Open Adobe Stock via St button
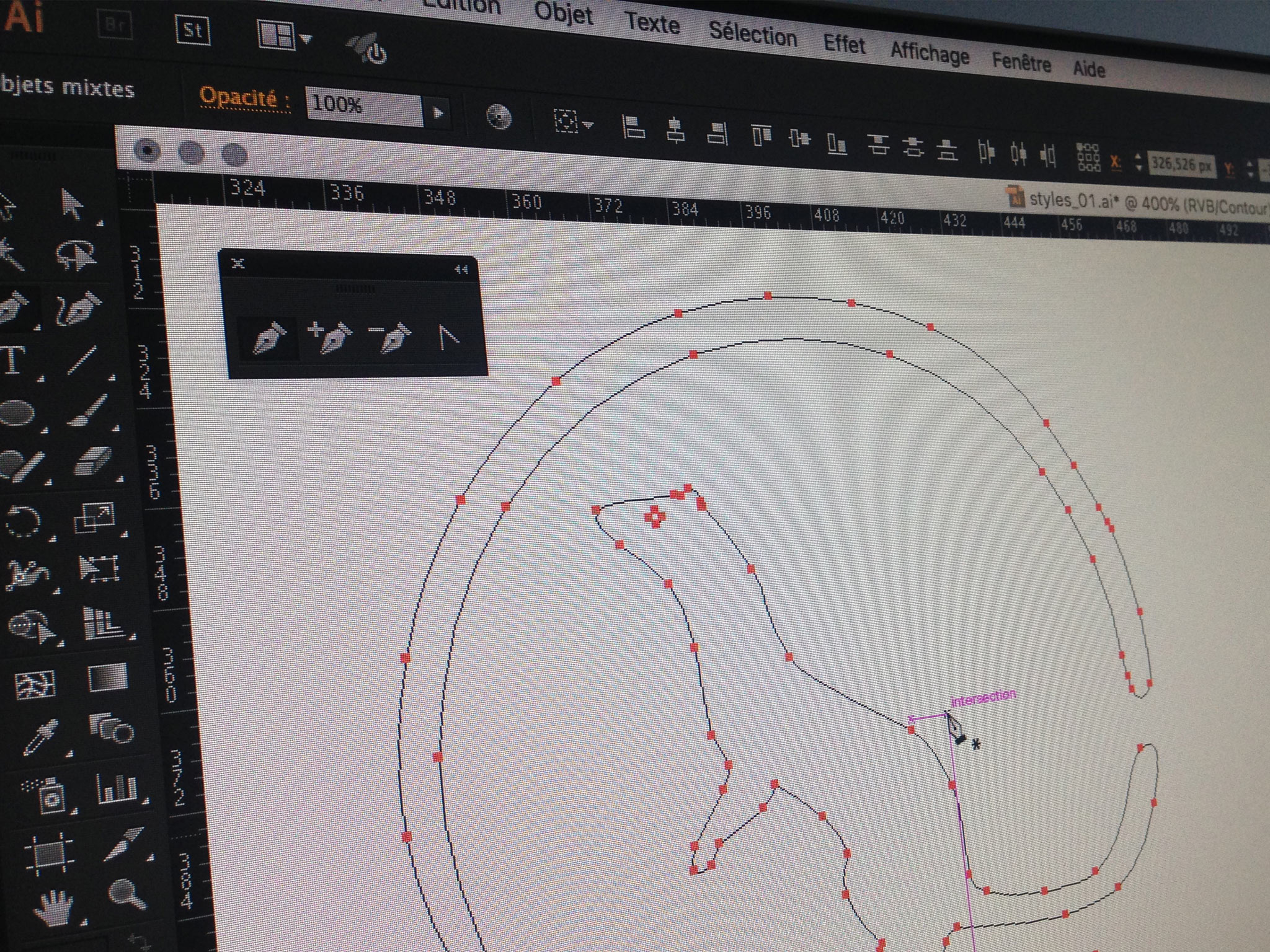 tap(192, 30)
